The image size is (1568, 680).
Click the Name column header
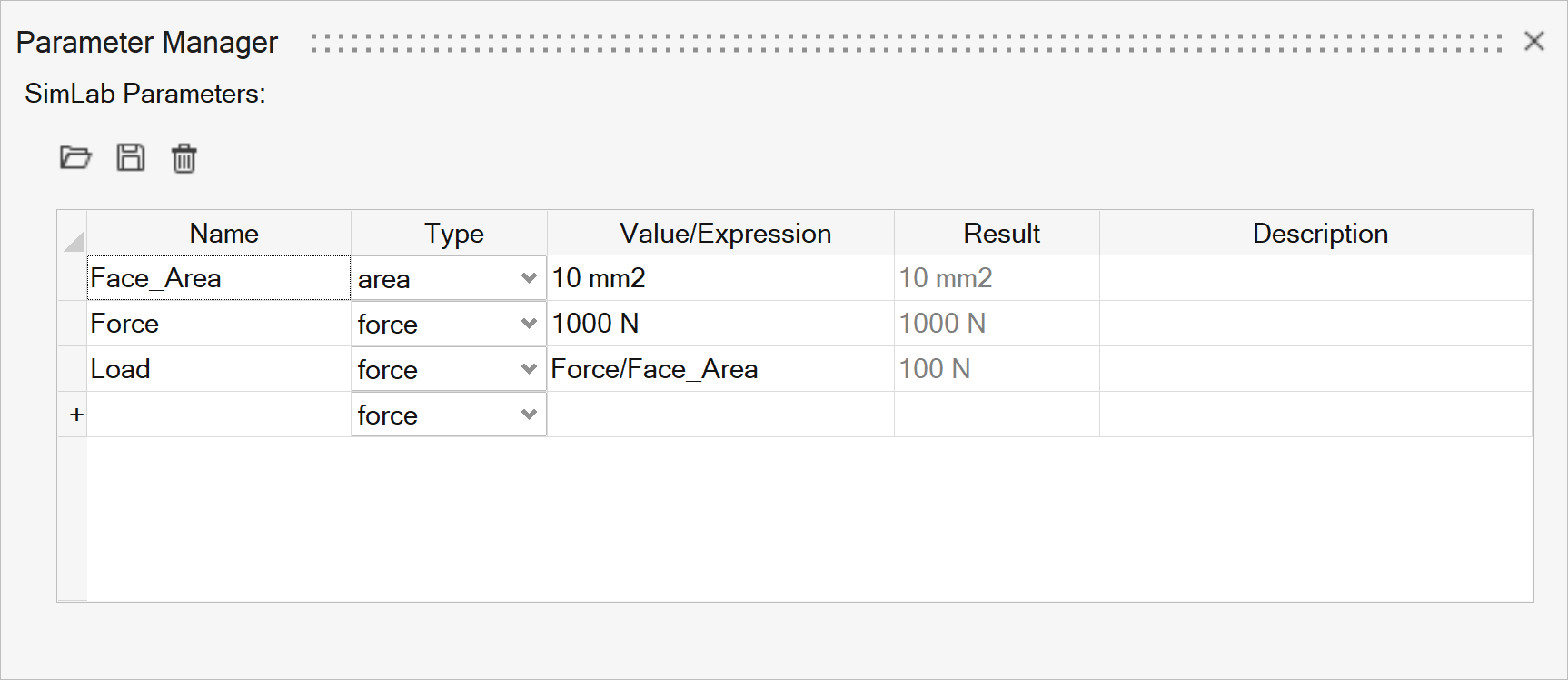223,234
